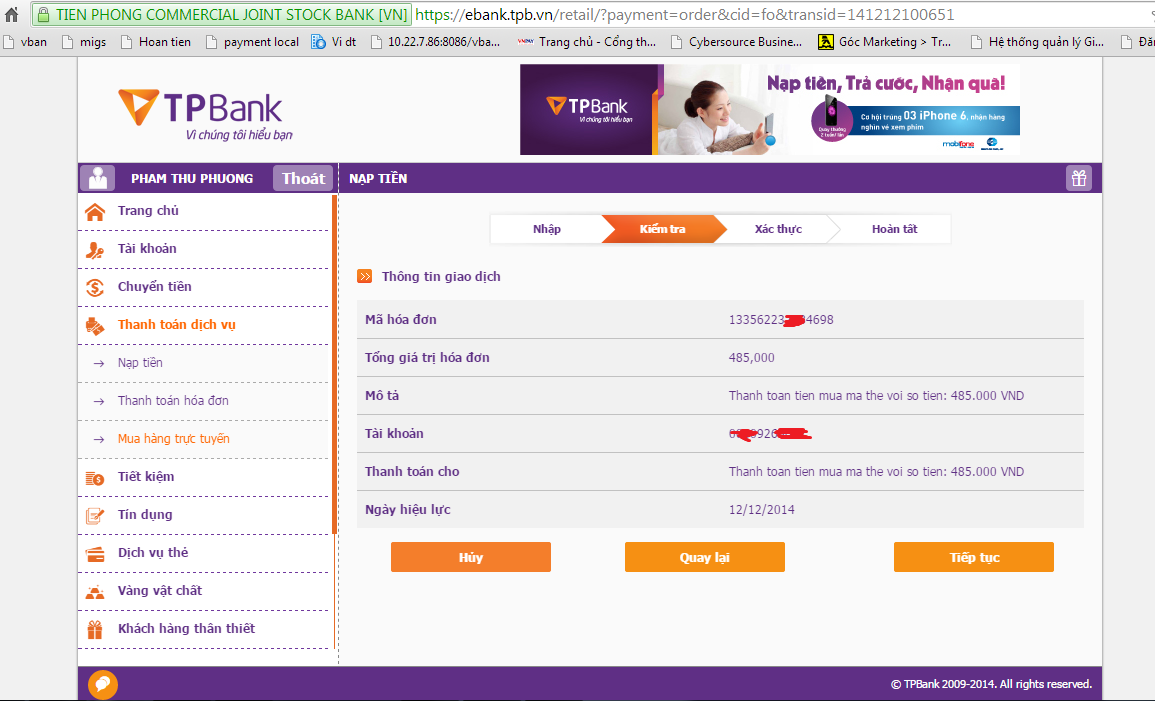Open the 10.22.7.86:8086 bookmark
The image size is (1155, 701).
point(435,42)
